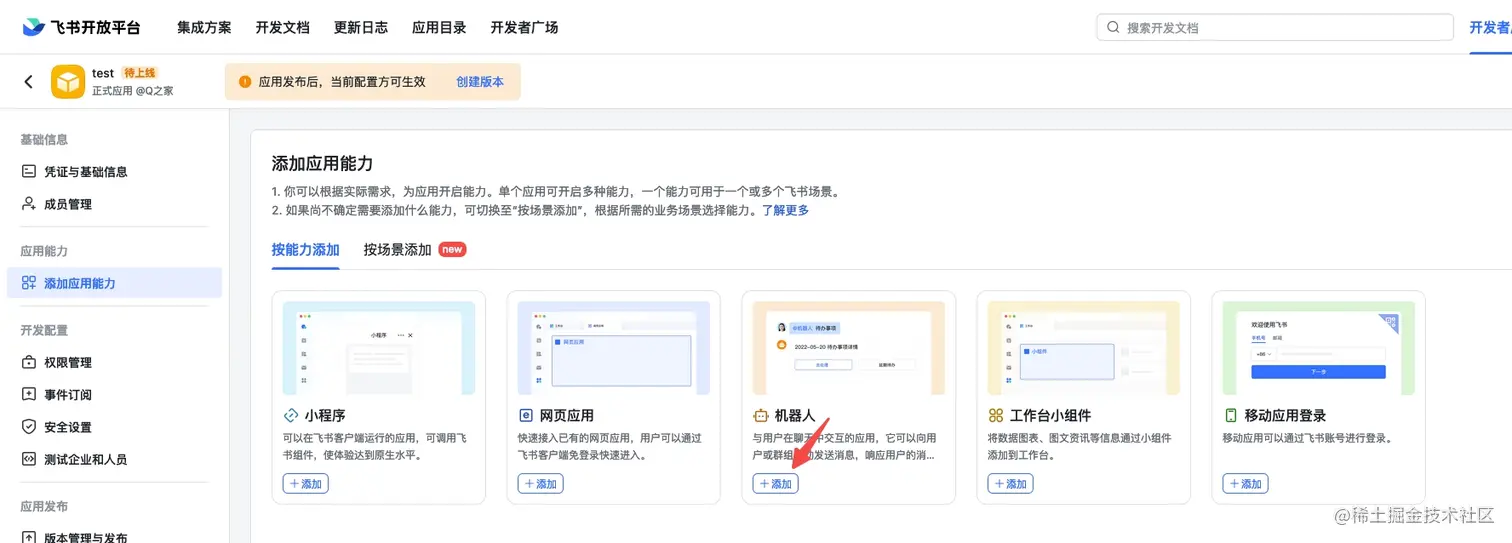Click the 网页应用 preview thumbnail
The width and height of the screenshot is (1512, 543).
pos(614,348)
